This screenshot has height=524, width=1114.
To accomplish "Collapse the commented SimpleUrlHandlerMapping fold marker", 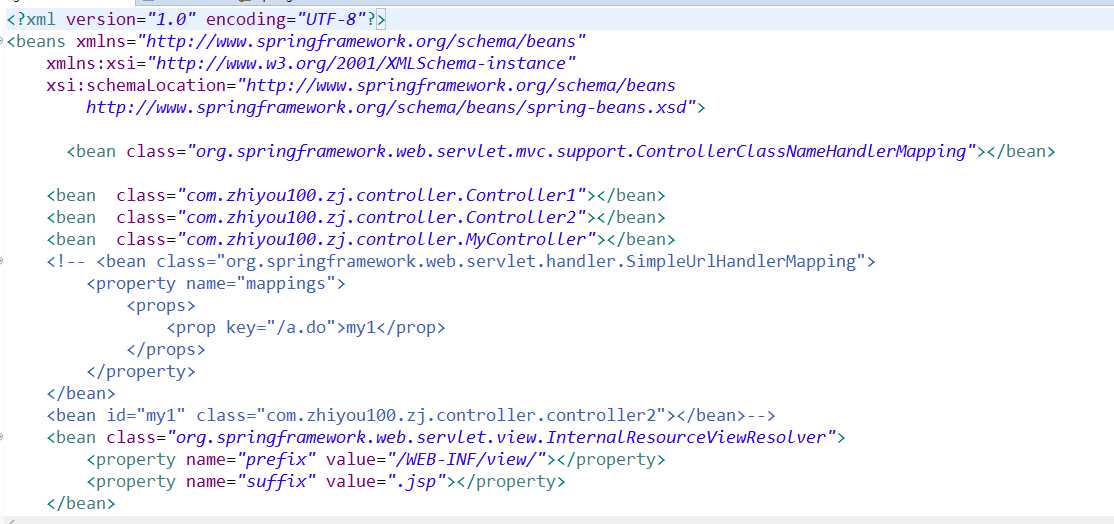I will click(x=2, y=261).
